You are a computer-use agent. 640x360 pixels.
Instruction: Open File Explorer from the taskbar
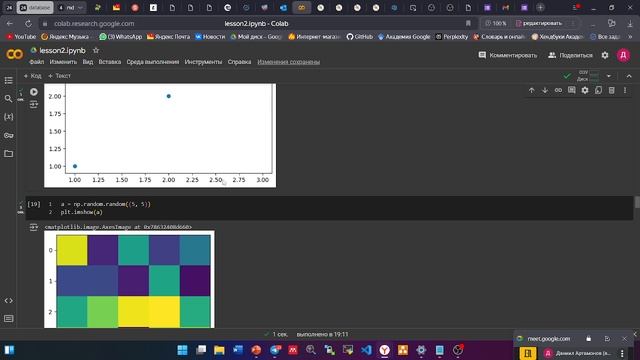click(x=219, y=350)
